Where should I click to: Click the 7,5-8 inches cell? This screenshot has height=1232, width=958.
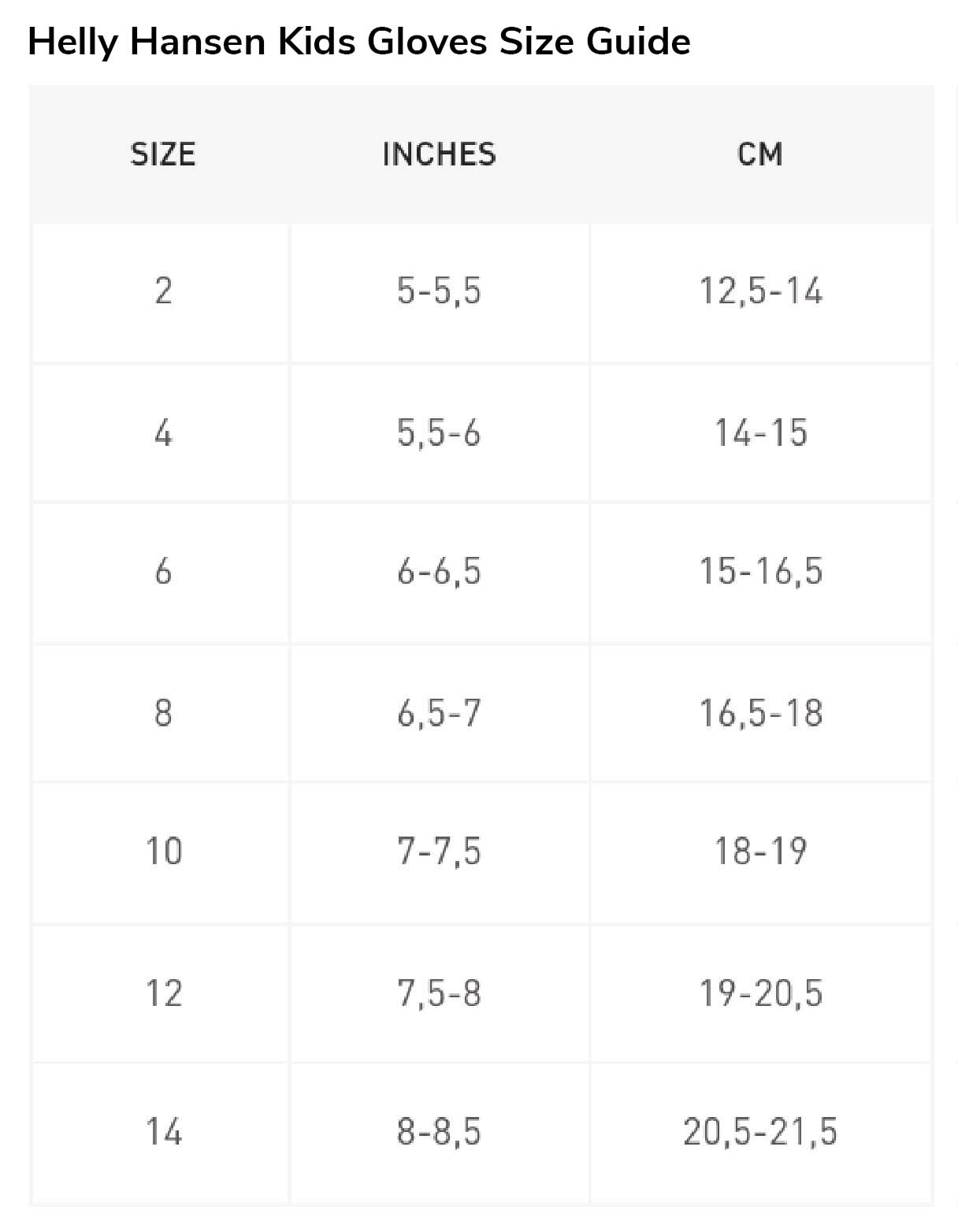(440, 993)
